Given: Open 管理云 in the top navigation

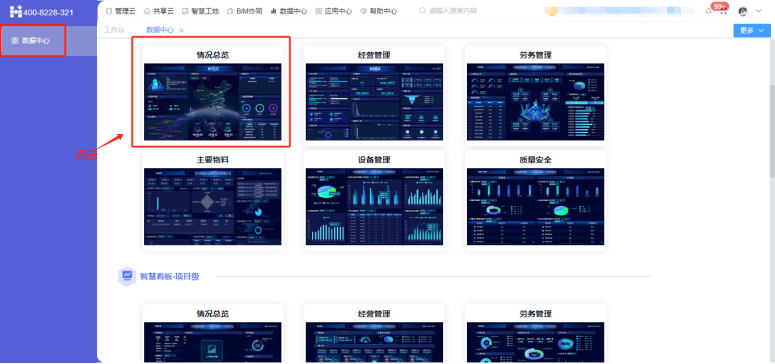Looking at the screenshot, I should click(121, 11).
